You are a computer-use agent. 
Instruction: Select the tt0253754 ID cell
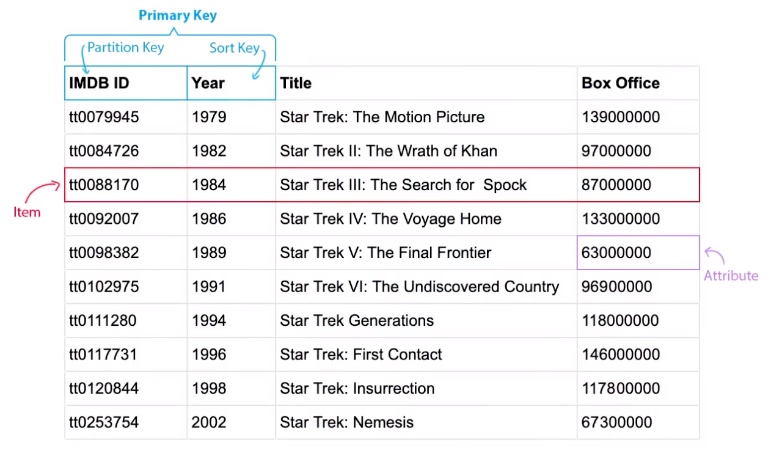[x=126, y=422]
